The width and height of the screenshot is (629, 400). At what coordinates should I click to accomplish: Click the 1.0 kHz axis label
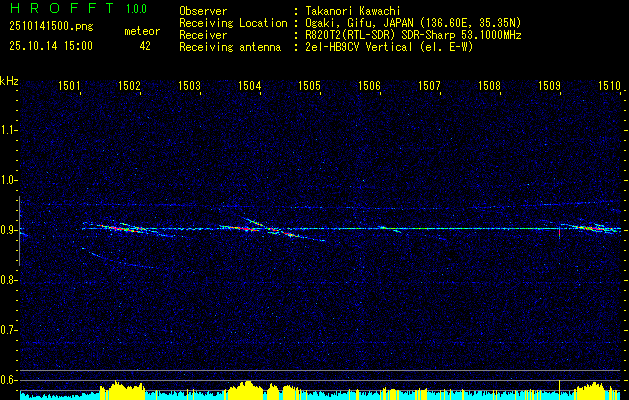click(x=8, y=180)
